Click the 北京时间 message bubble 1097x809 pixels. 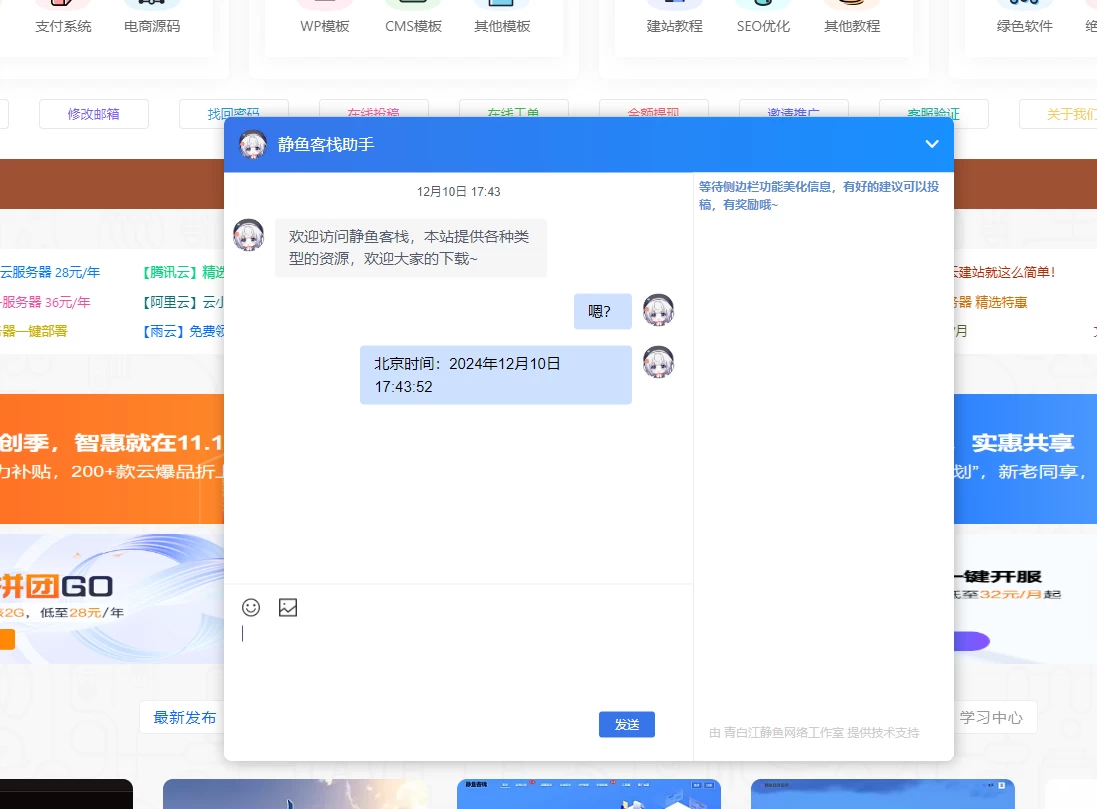click(x=495, y=375)
